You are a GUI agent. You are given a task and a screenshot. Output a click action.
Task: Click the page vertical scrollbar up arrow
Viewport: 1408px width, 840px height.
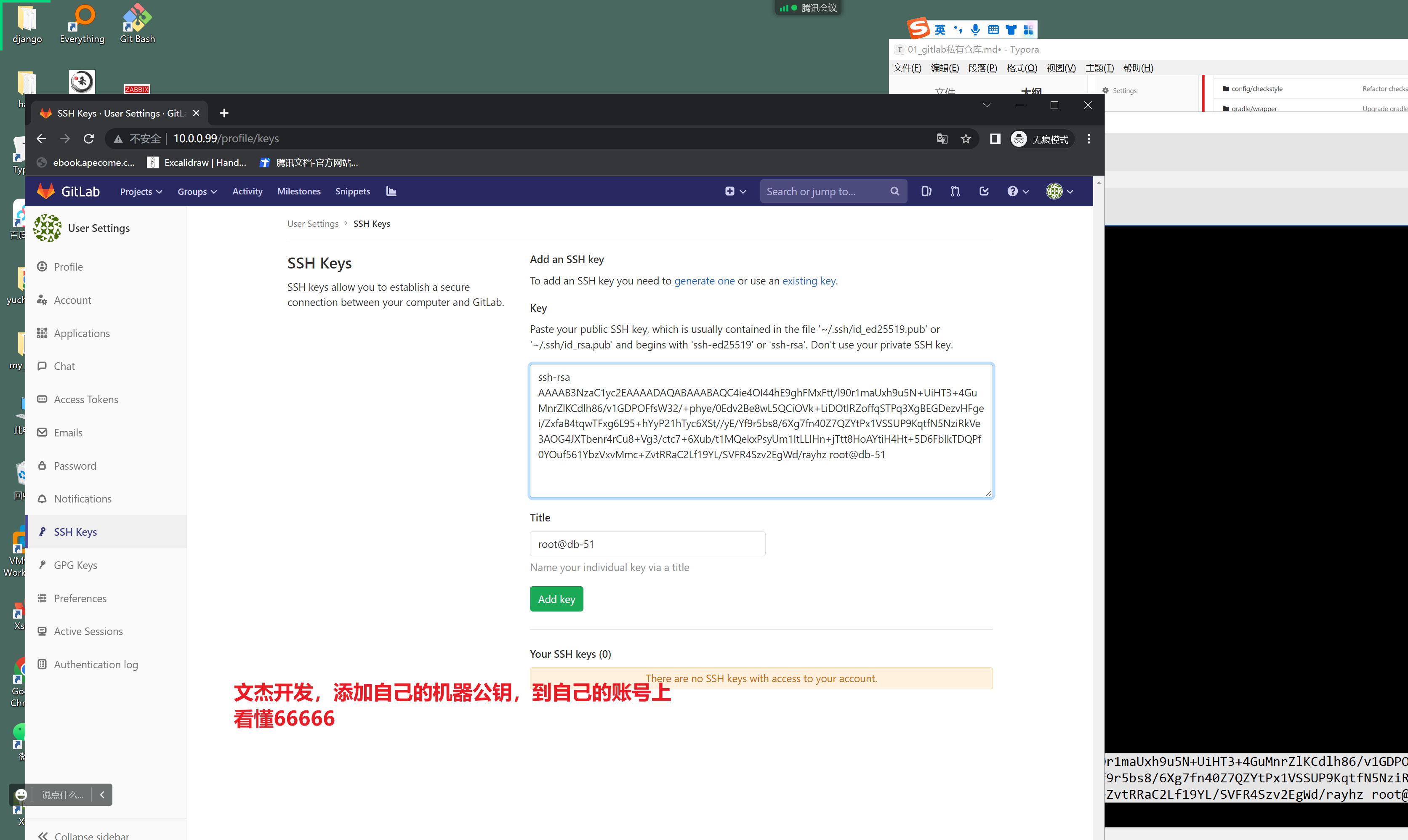click(x=1099, y=183)
